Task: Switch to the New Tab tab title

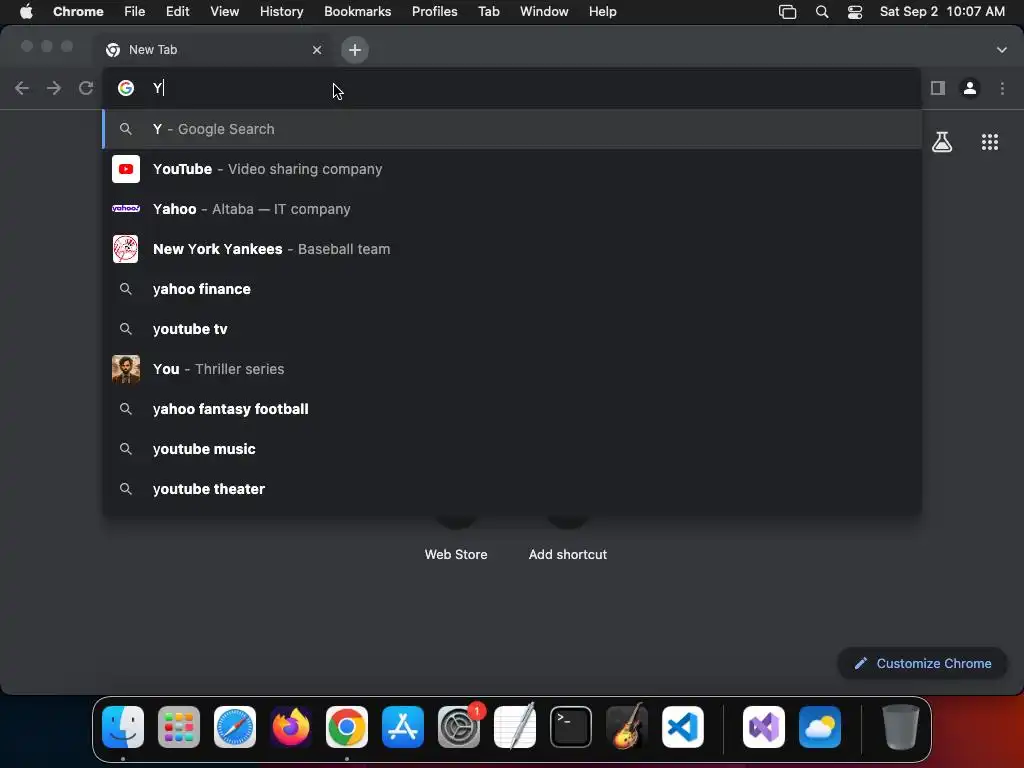Action: [153, 50]
